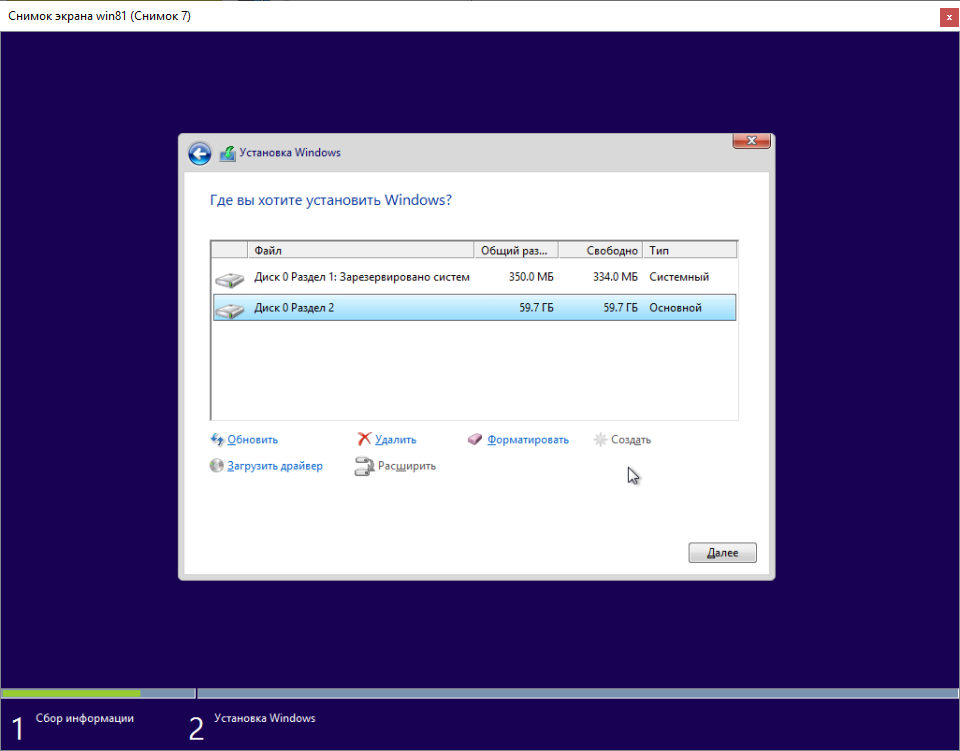
Task: Click the Format eraser icon
Action: [475, 439]
